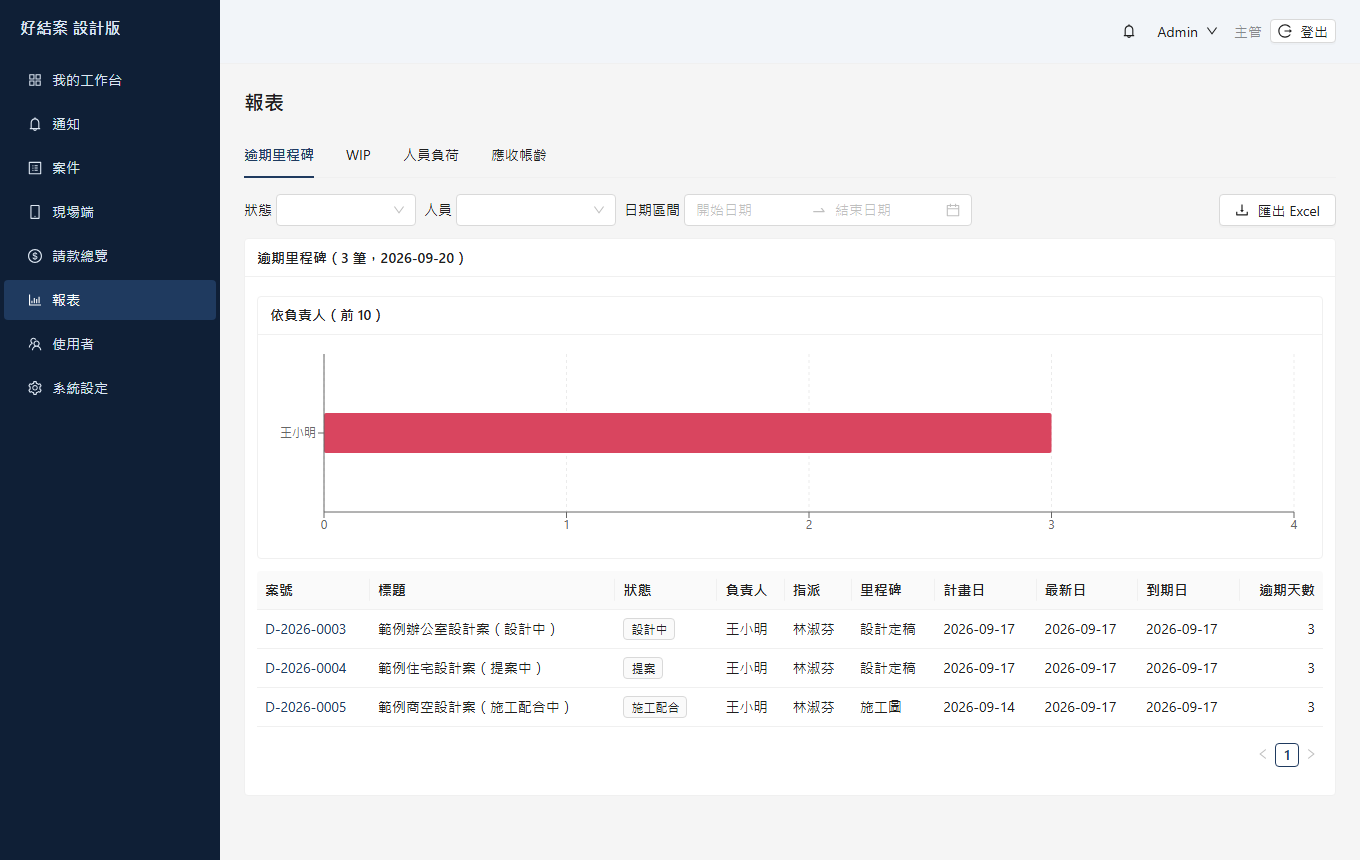This screenshot has width=1360, height=860.
Task: Switch to the 應收帳齡 tab
Action: tap(519, 155)
